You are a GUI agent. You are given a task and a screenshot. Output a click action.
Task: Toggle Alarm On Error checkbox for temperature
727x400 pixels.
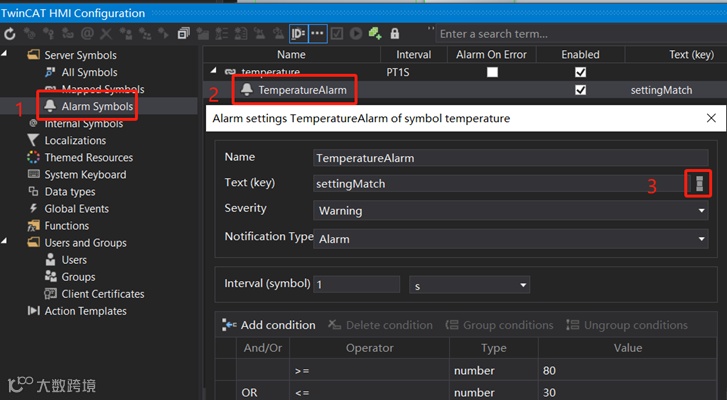pos(492,72)
